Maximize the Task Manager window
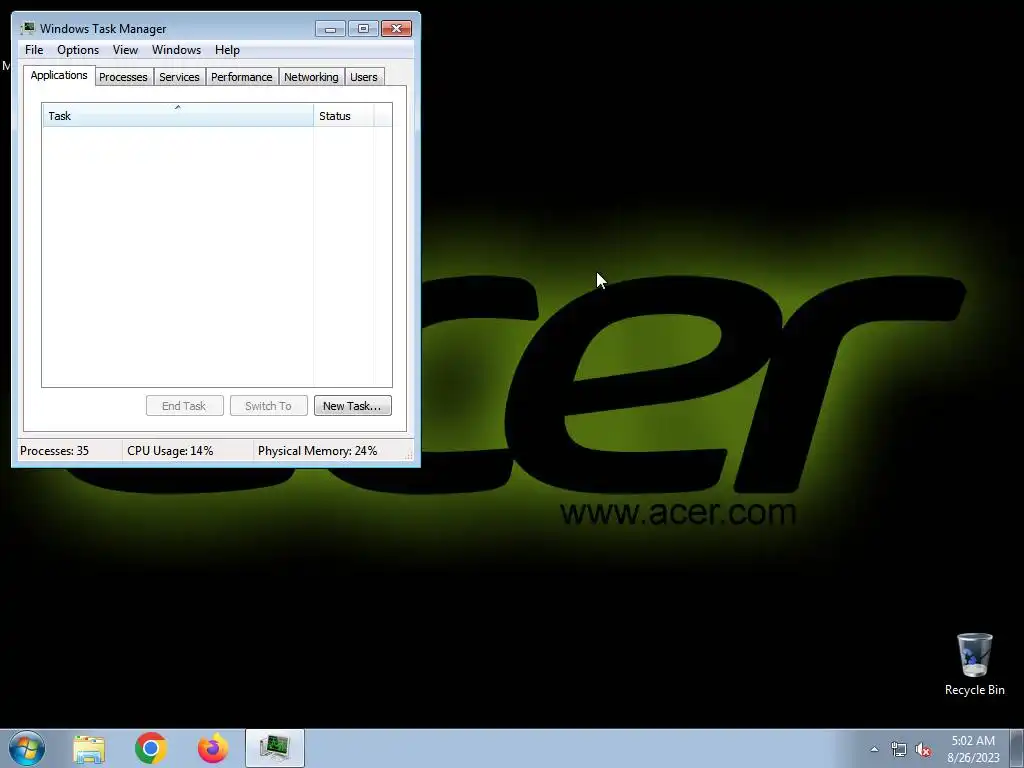1024x768 pixels. tap(363, 29)
